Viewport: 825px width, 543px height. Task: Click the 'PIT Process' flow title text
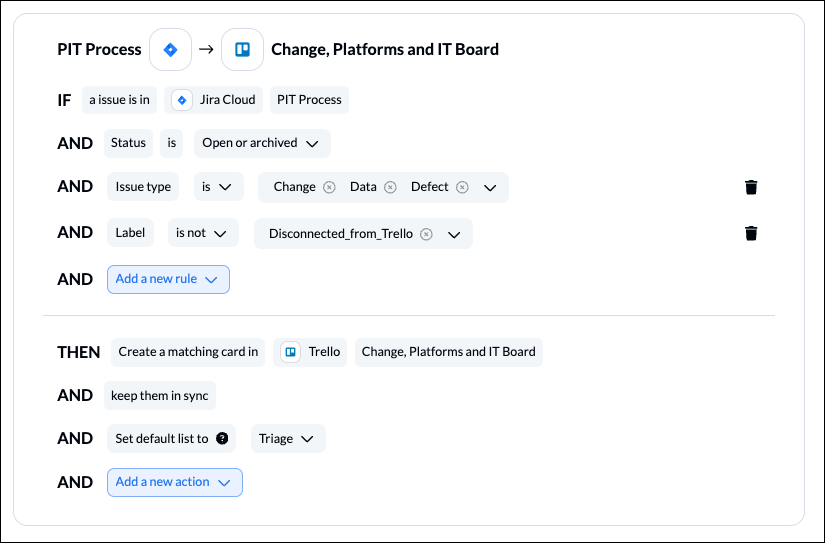coord(99,49)
